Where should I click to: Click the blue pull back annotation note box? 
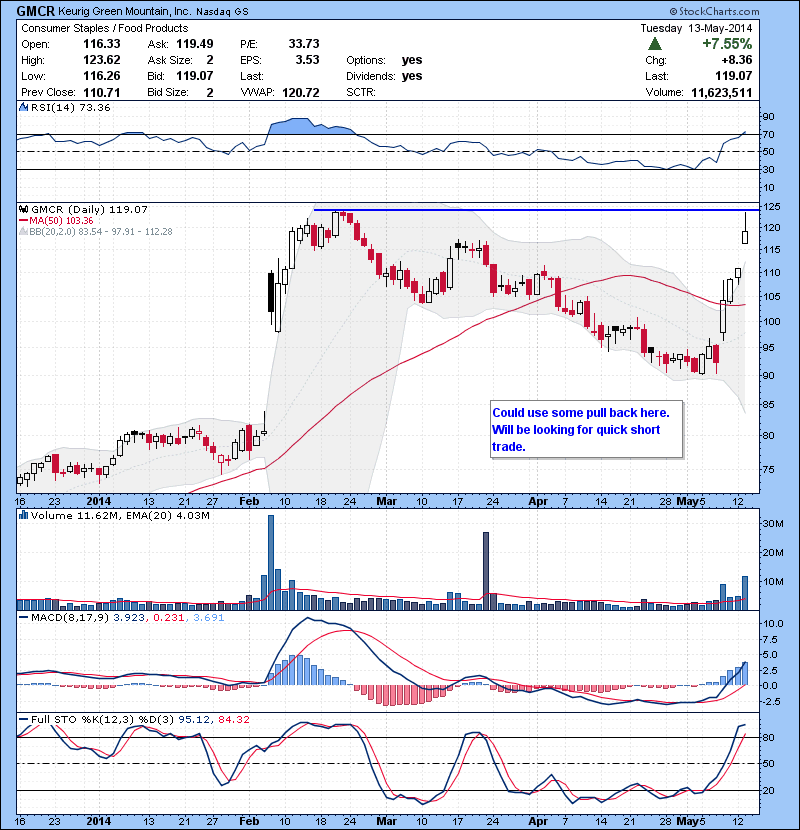pyautogui.click(x=586, y=429)
